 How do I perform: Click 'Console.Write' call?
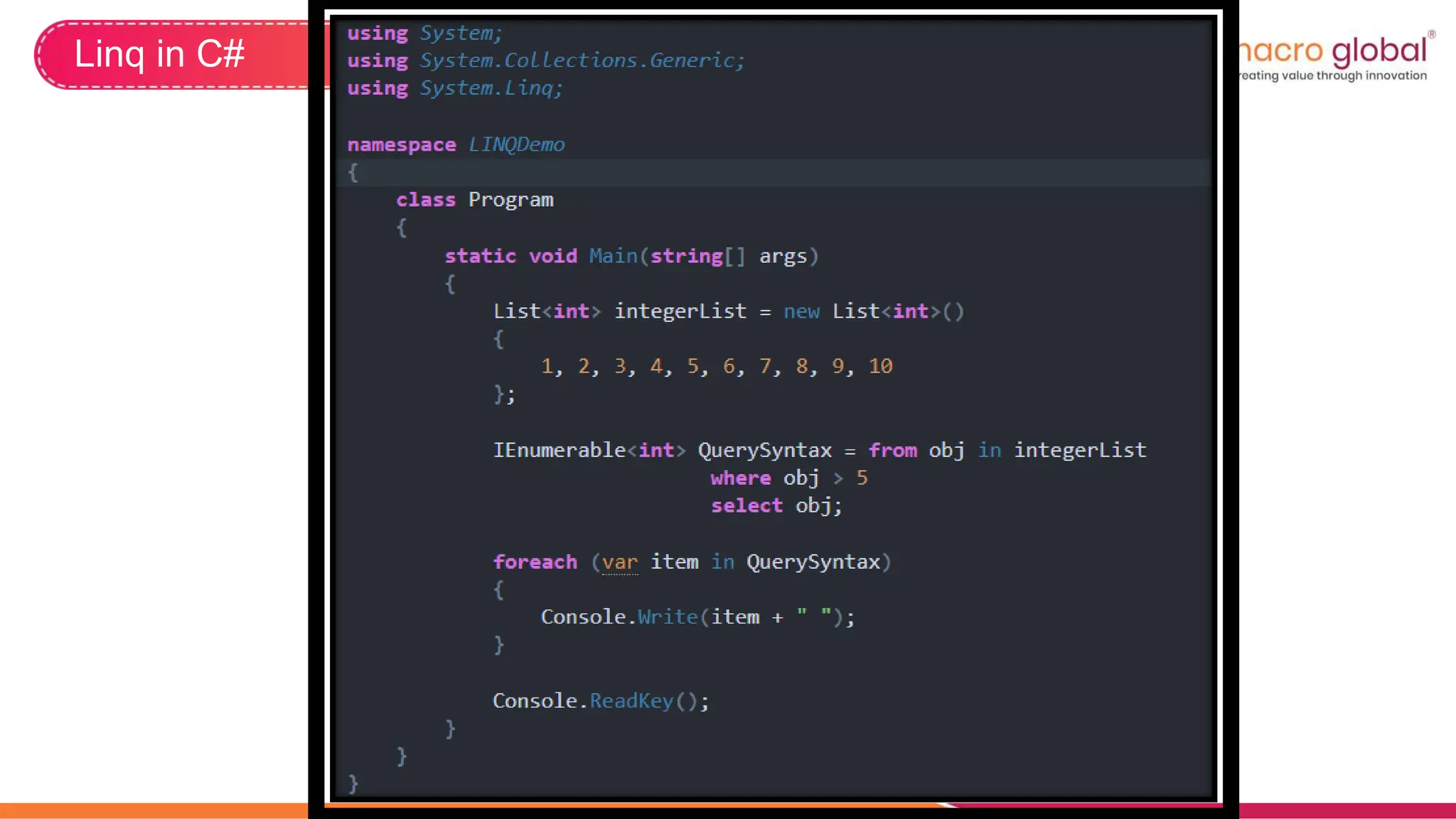coord(619,616)
